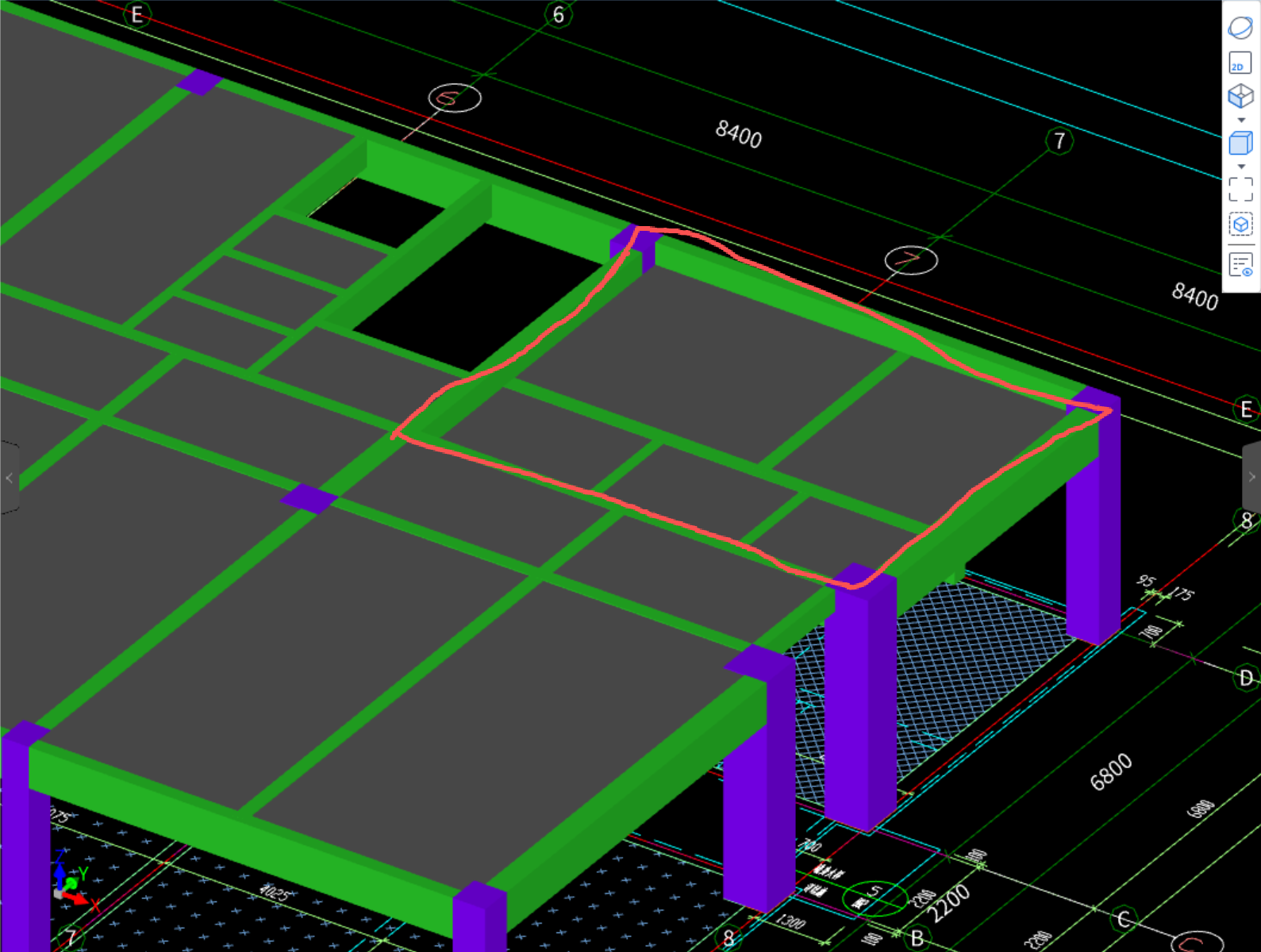Click the 2200 dimension text
The height and width of the screenshot is (952, 1261).
[x=950, y=903]
